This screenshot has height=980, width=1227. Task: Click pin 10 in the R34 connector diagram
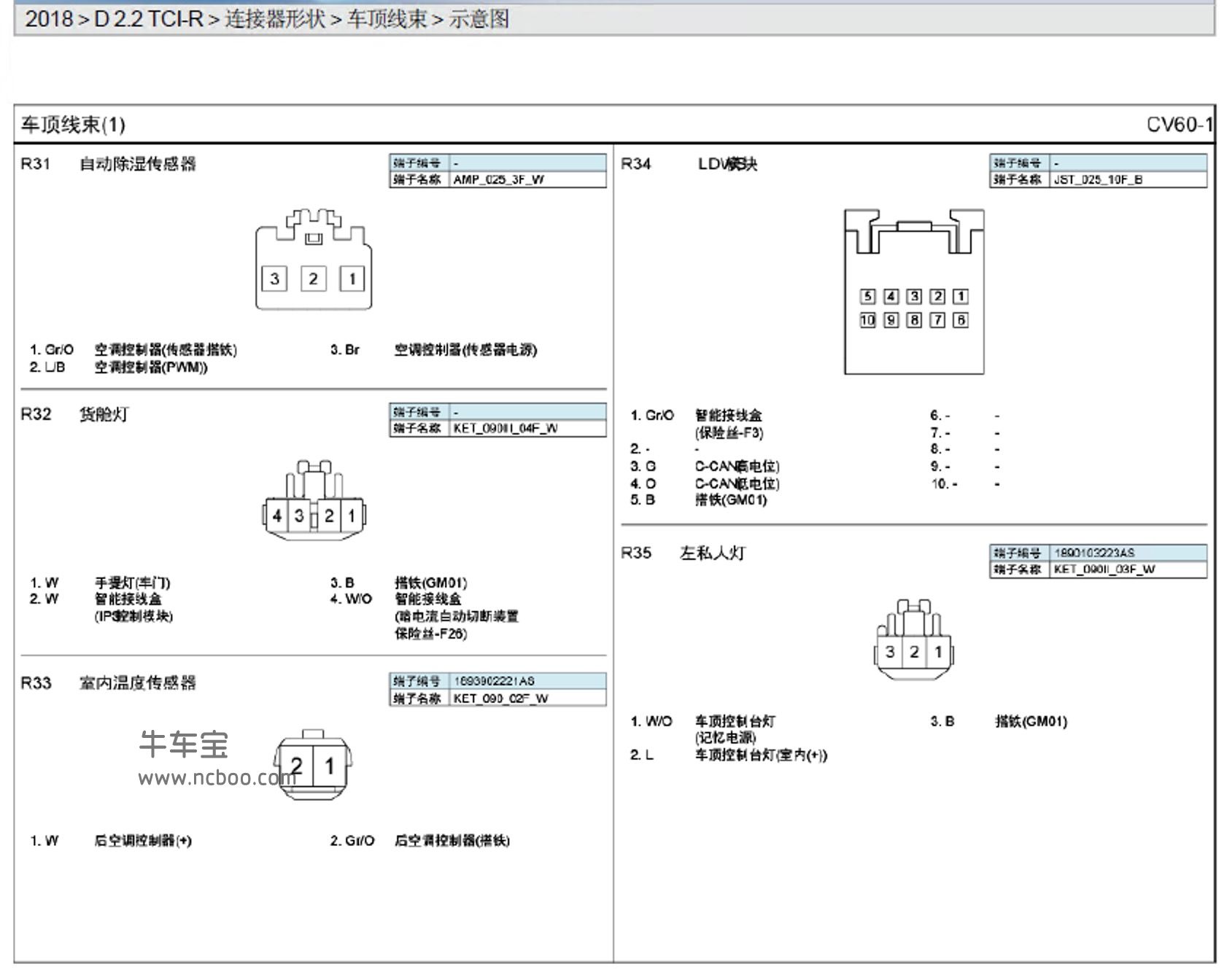point(867,320)
